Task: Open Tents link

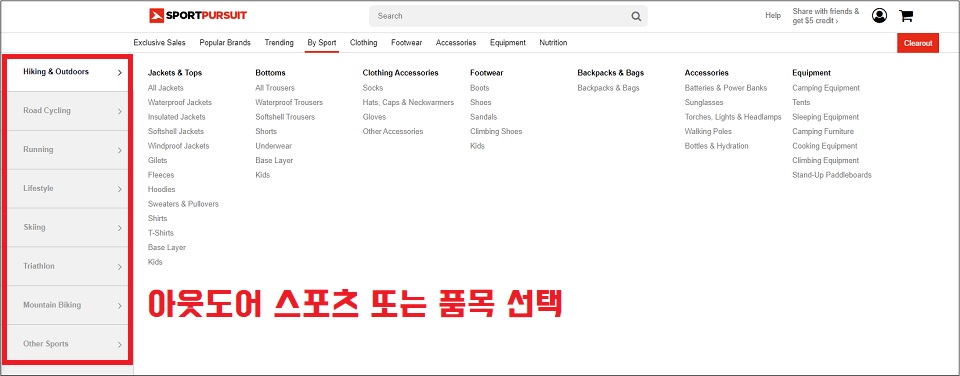Action: click(x=801, y=102)
